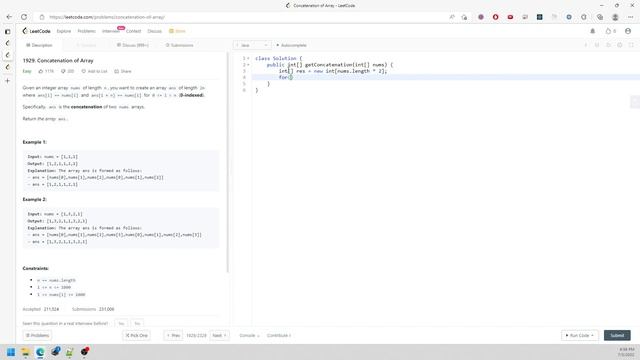The width and height of the screenshot is (640, 360).
Task: Answer No to seen in interview question
Action: 138,324
